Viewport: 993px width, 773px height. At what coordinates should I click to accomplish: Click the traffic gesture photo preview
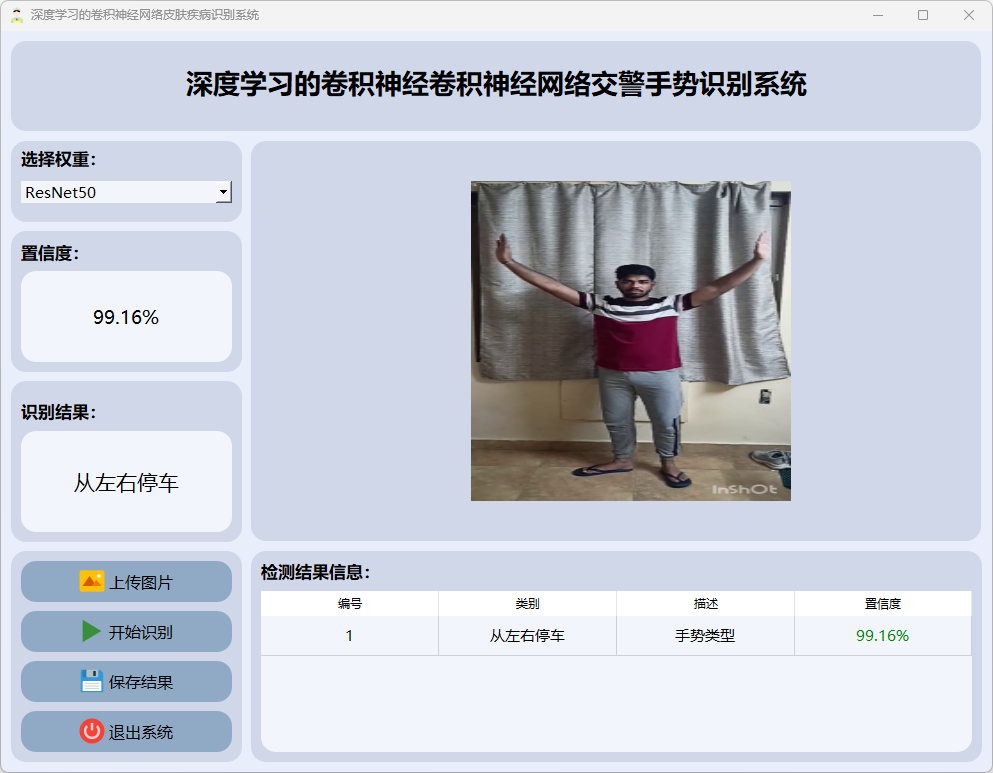click(x=631, y=341)
